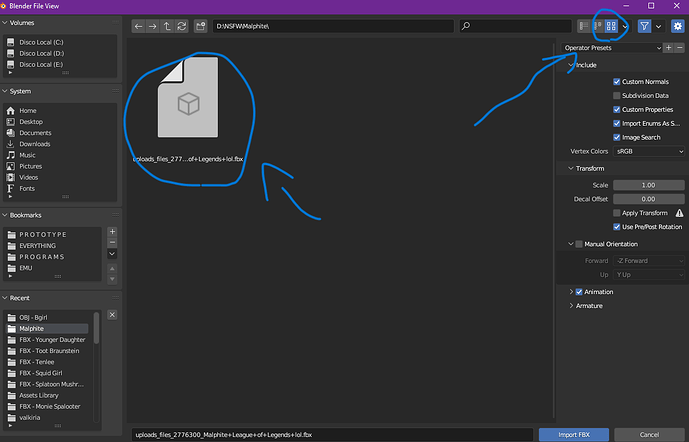Collapse the Transform section
689x442 pixels.
pyautogui.click(x=571, y=168)
